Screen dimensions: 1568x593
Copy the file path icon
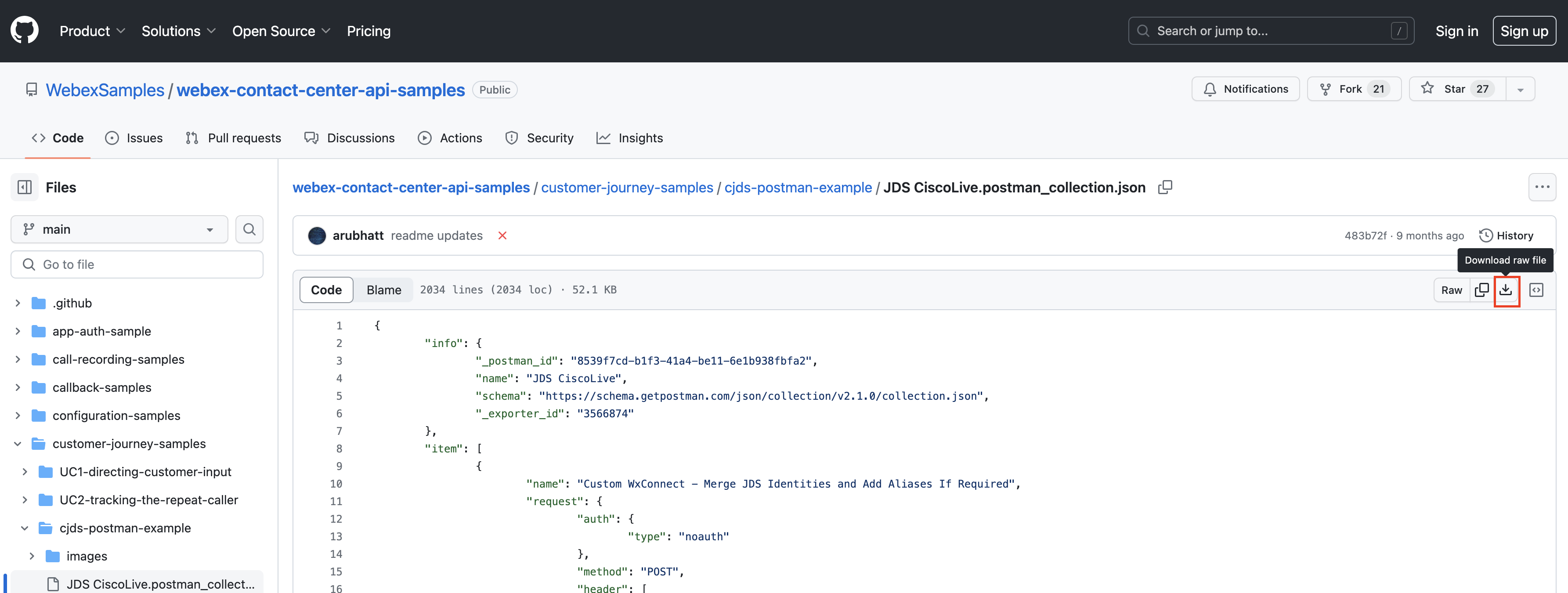tap(1165, 188)
